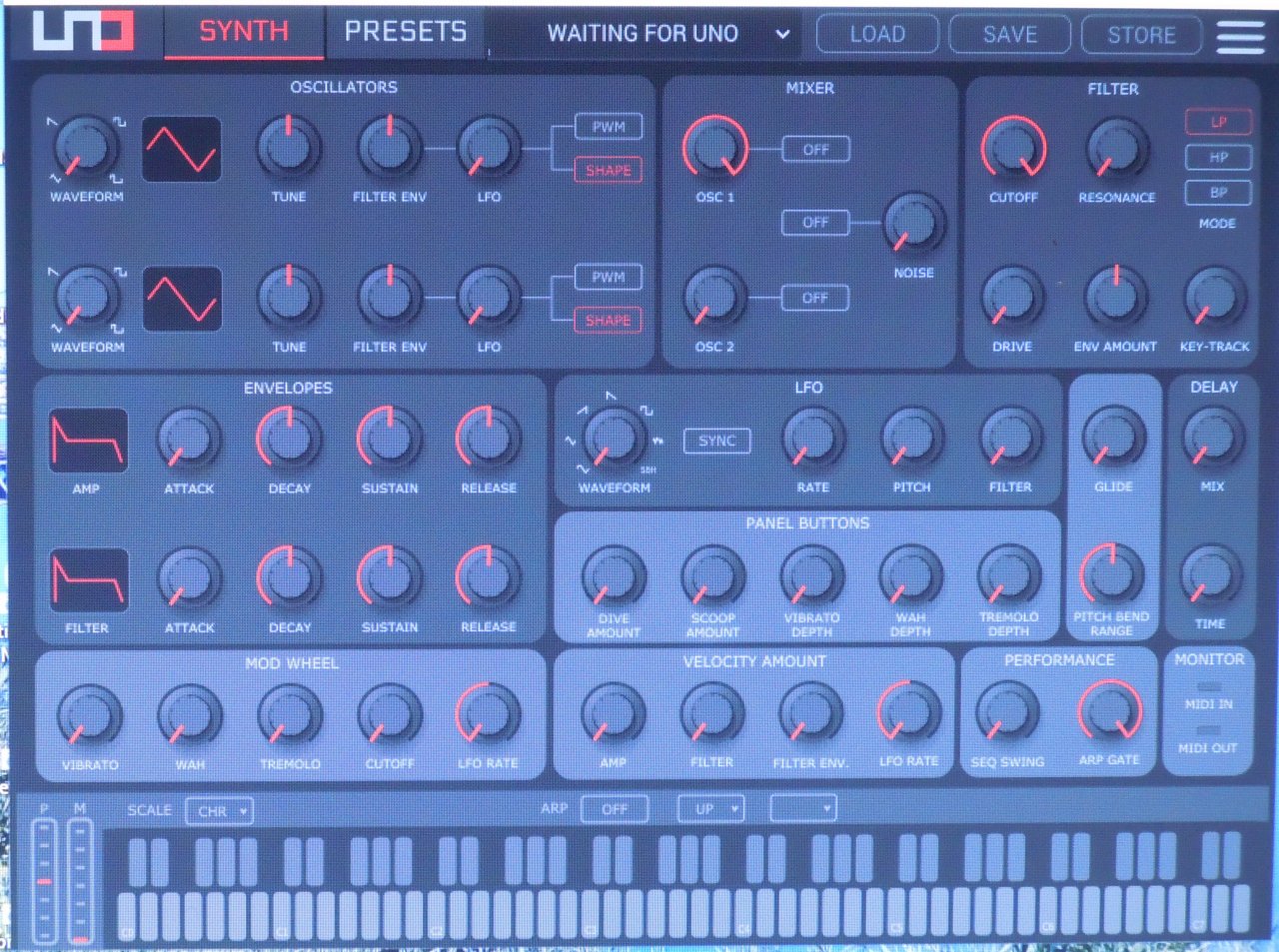This screenshot has width=1279, height=952.
Task: Click the NOISE level knob
Action: click(913, 223)
